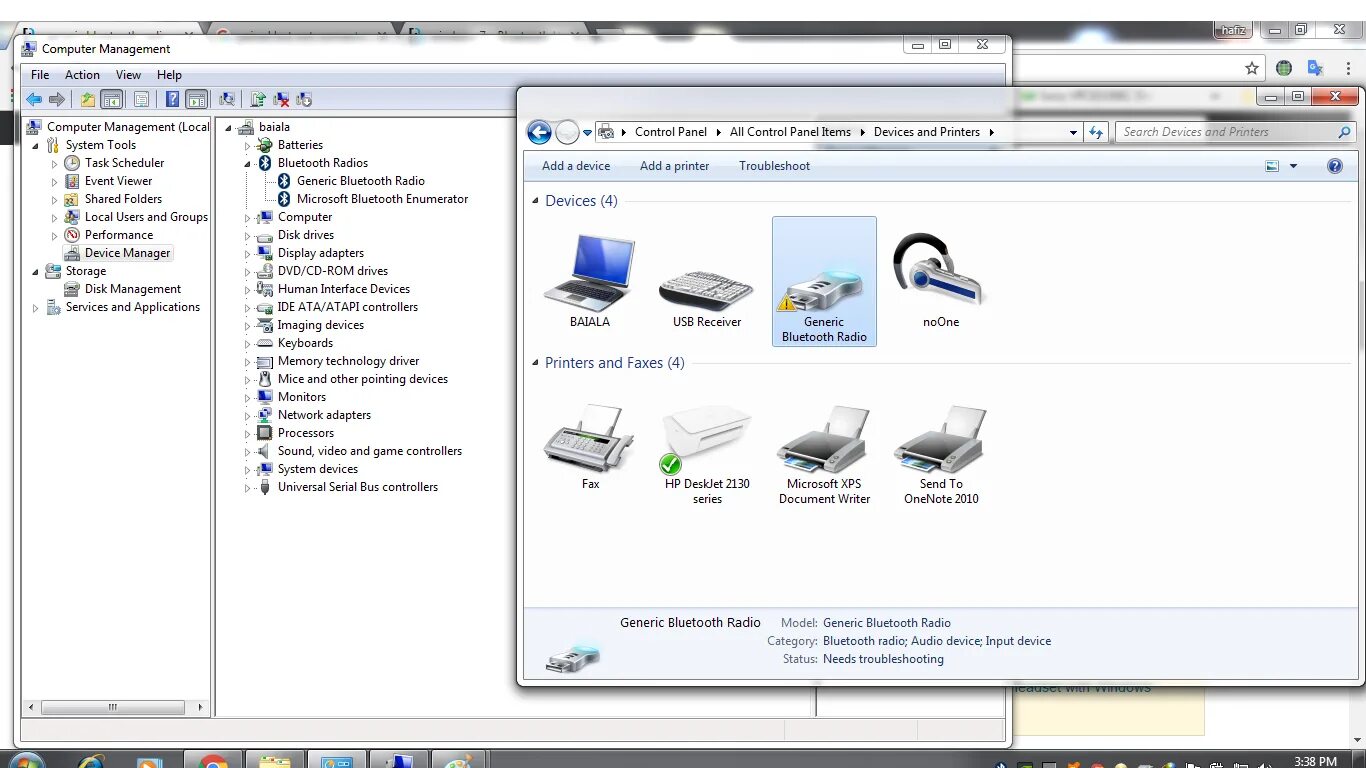Expand the Display adapters category
1366x768 pixels.
coord(248,253)
